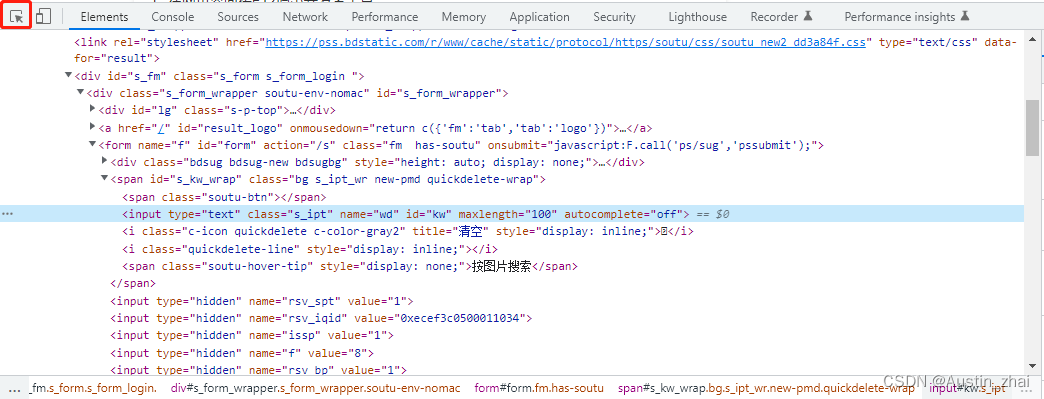Open the Recorder tab

coord(782,17)
